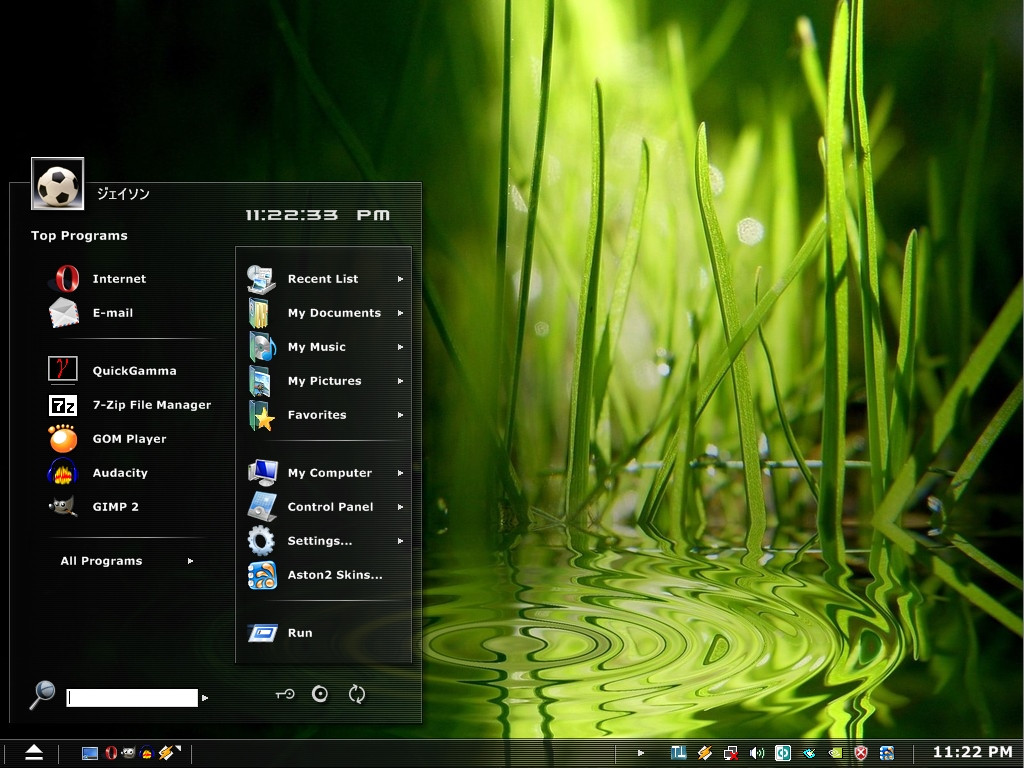Open the Run dialog

(x=299, y=633)
